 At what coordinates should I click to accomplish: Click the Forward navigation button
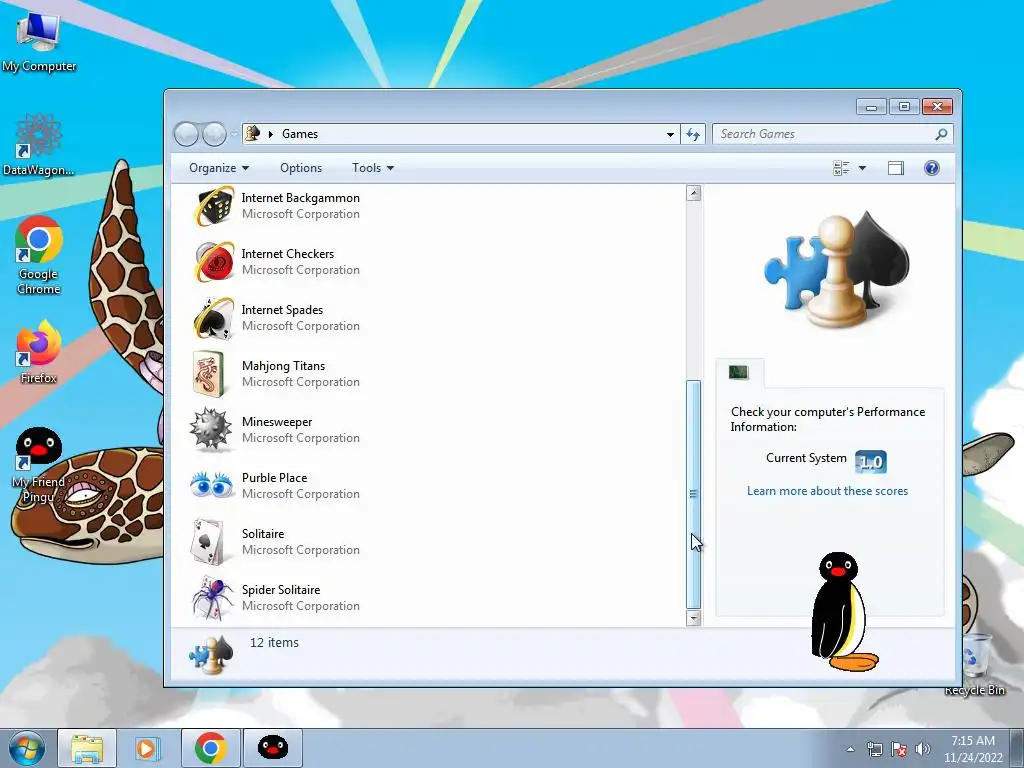214,134
